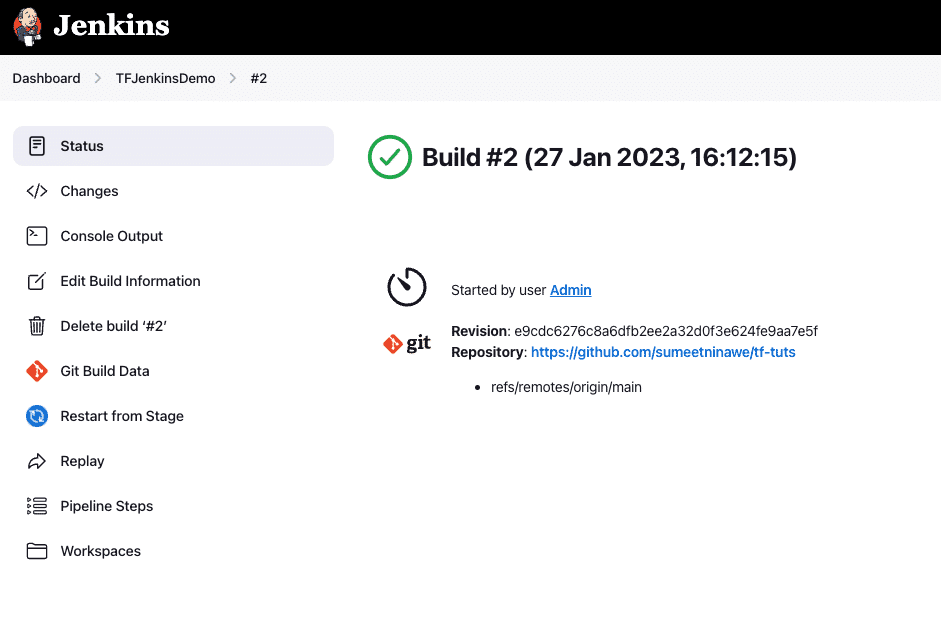Select Restart from Stage
The width and height of the screenshot is (941, 627).
(122, 416)
